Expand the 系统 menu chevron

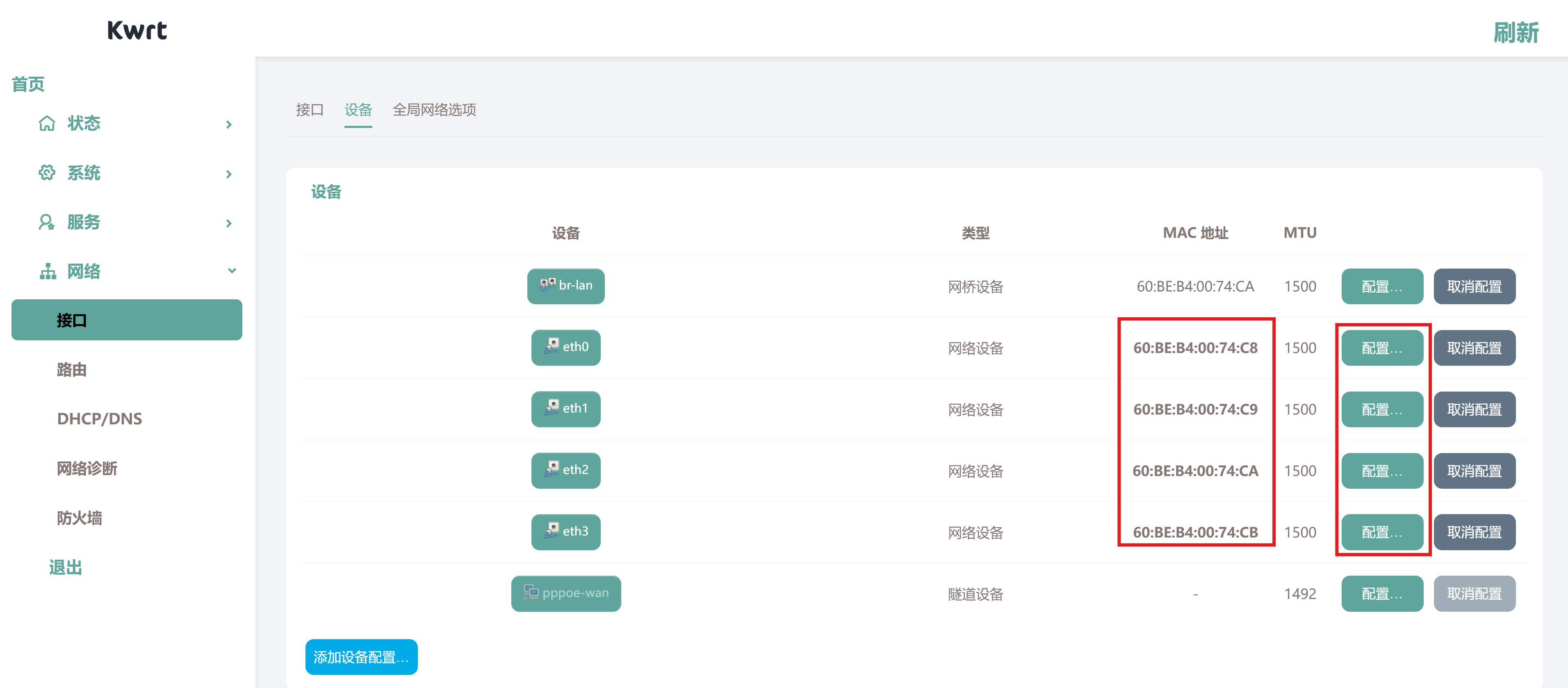[229, 174]
